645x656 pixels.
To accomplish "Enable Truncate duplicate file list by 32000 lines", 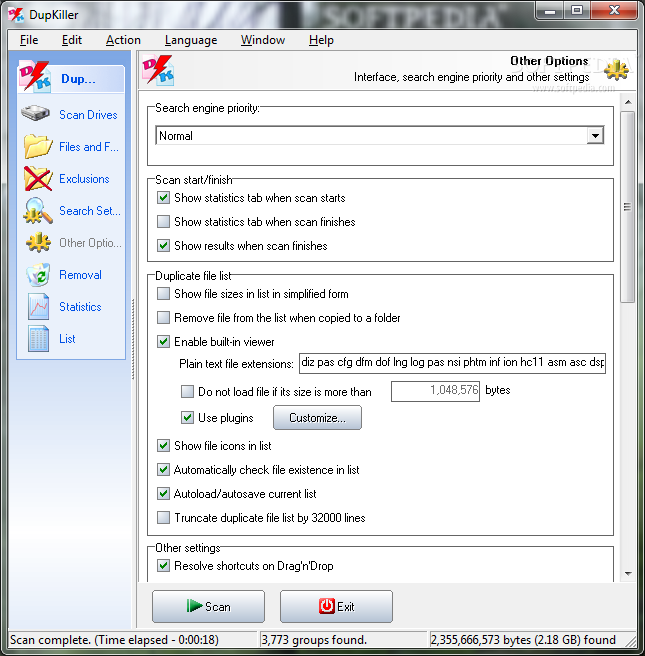I will click(163, 518).
